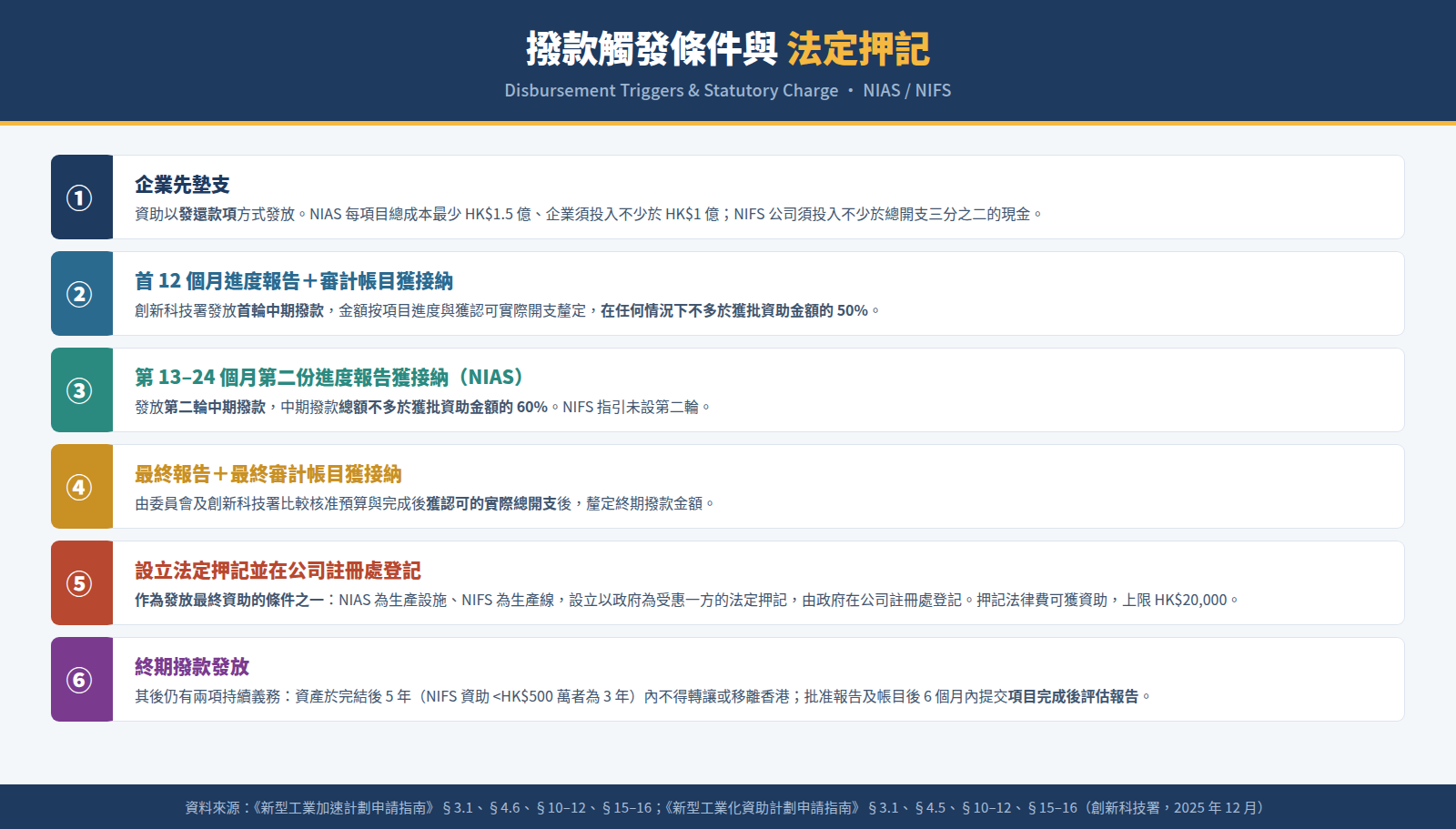
Task: Click the description starting 資助以發還款項方式發放
Action: pos(589,214)
